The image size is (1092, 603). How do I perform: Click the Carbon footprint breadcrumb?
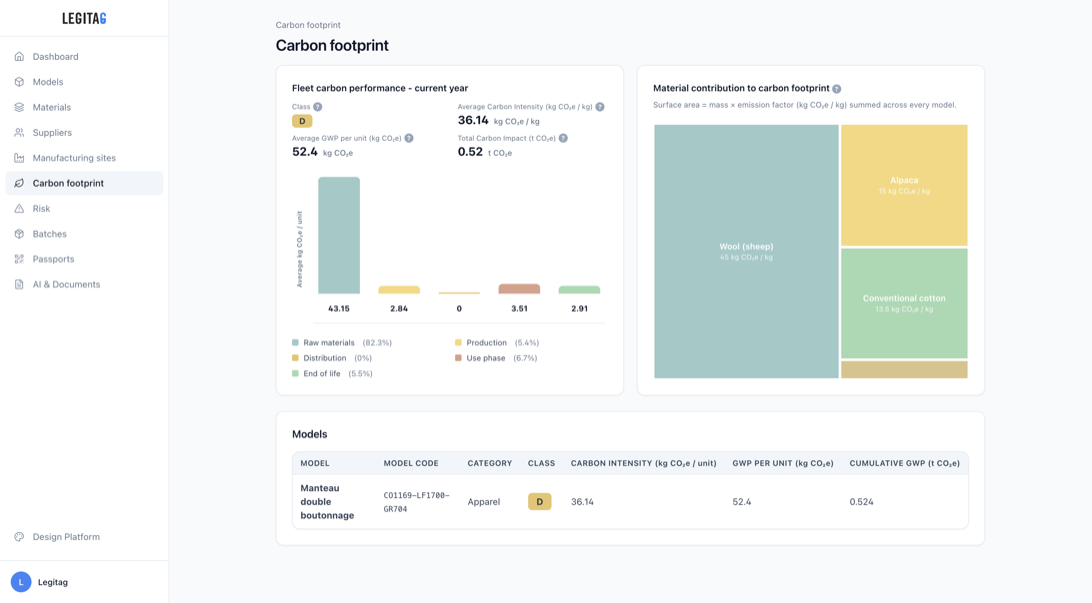click(308, 25)
